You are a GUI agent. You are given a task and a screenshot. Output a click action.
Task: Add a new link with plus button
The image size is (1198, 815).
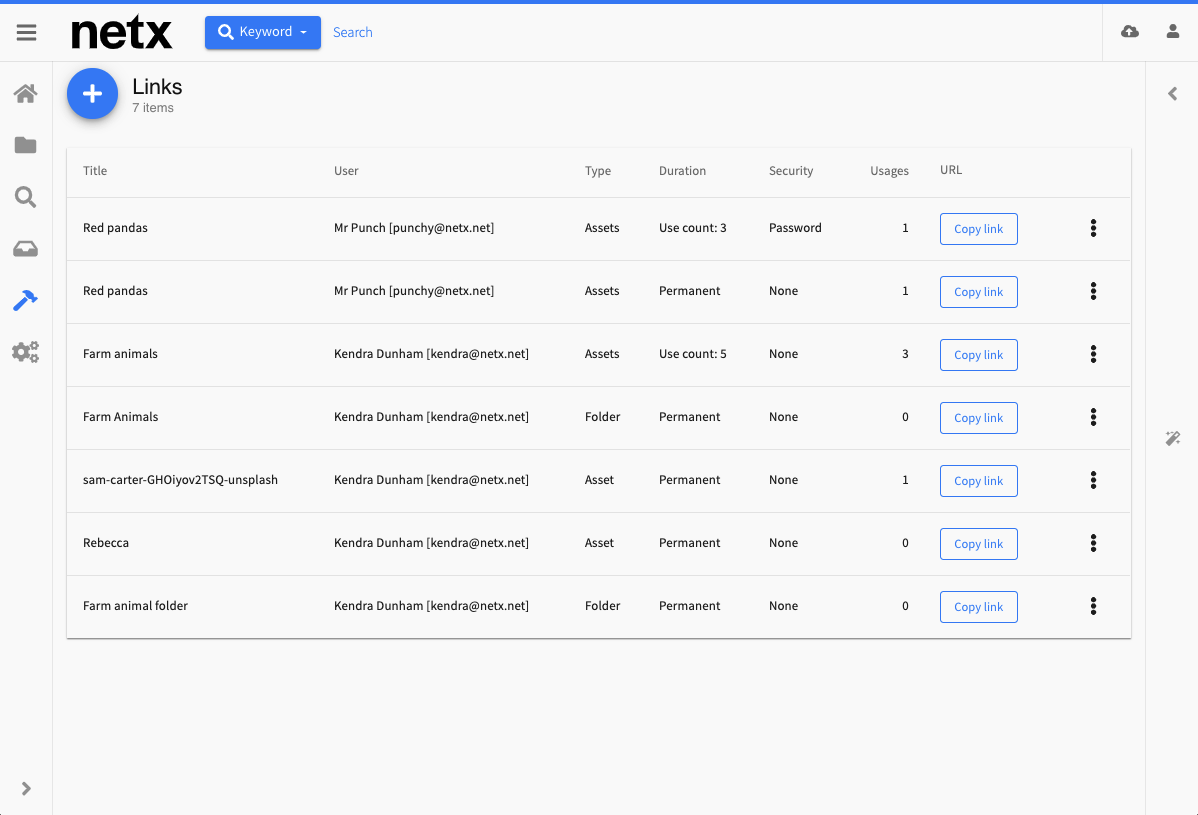point(92,94)
